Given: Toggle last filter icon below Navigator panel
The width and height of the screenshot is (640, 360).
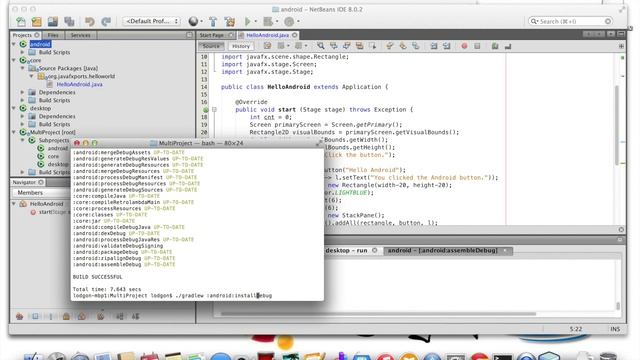Looking at the screenshot, I should [x=136, y=316].
